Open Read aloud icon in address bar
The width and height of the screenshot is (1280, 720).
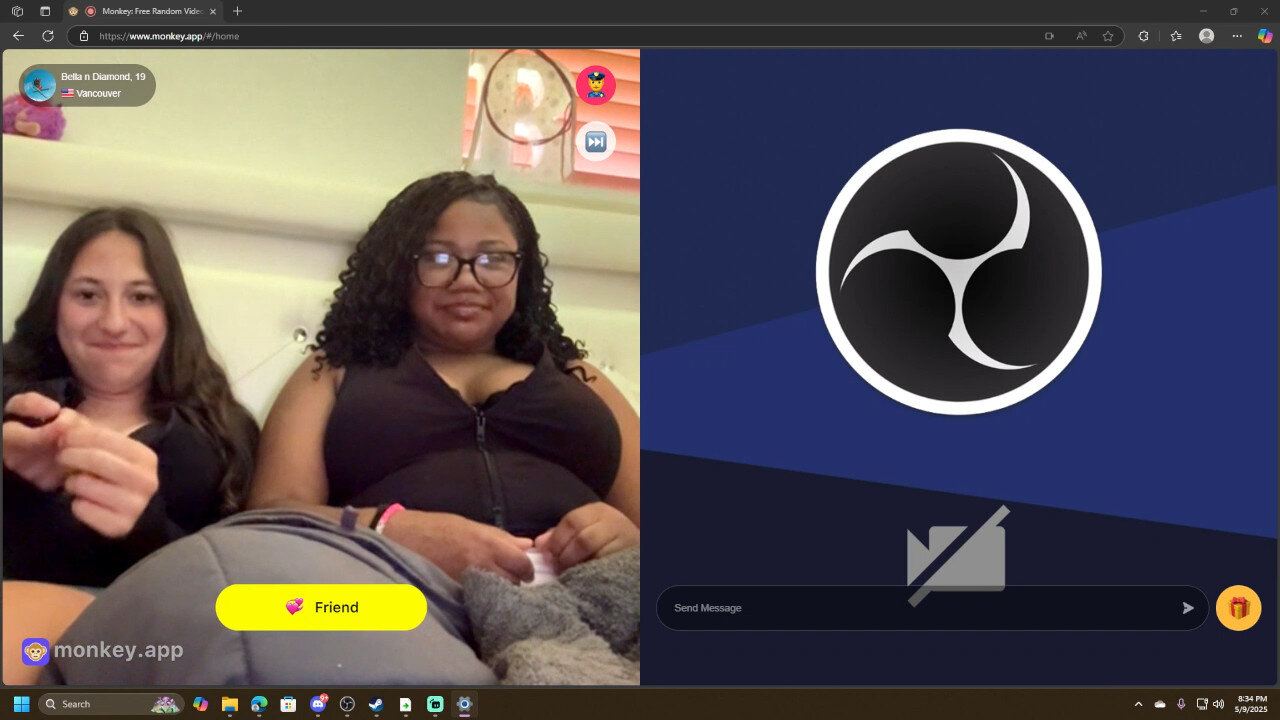(1081, 36)
